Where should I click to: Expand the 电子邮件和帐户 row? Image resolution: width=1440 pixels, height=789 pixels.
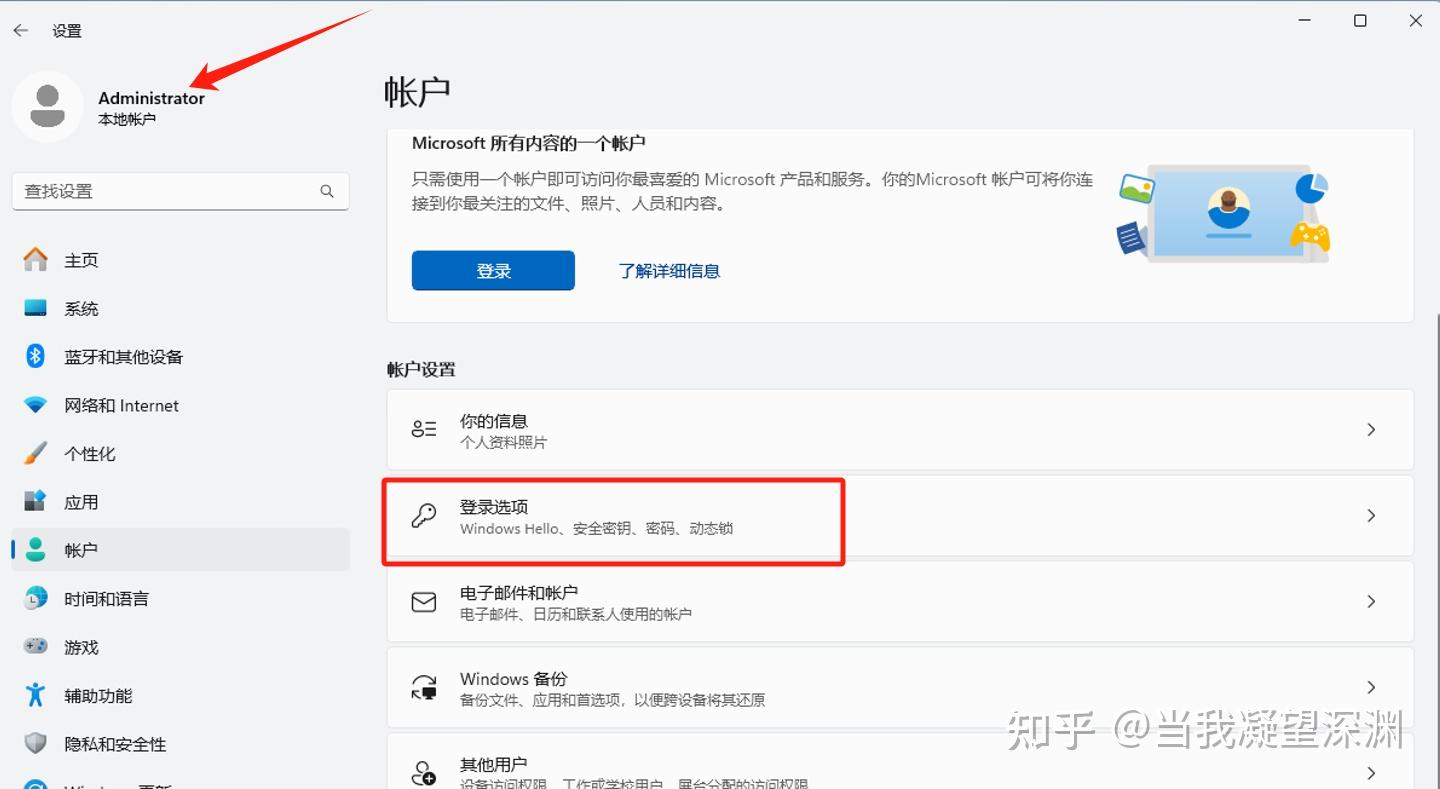coord(1370,601)
